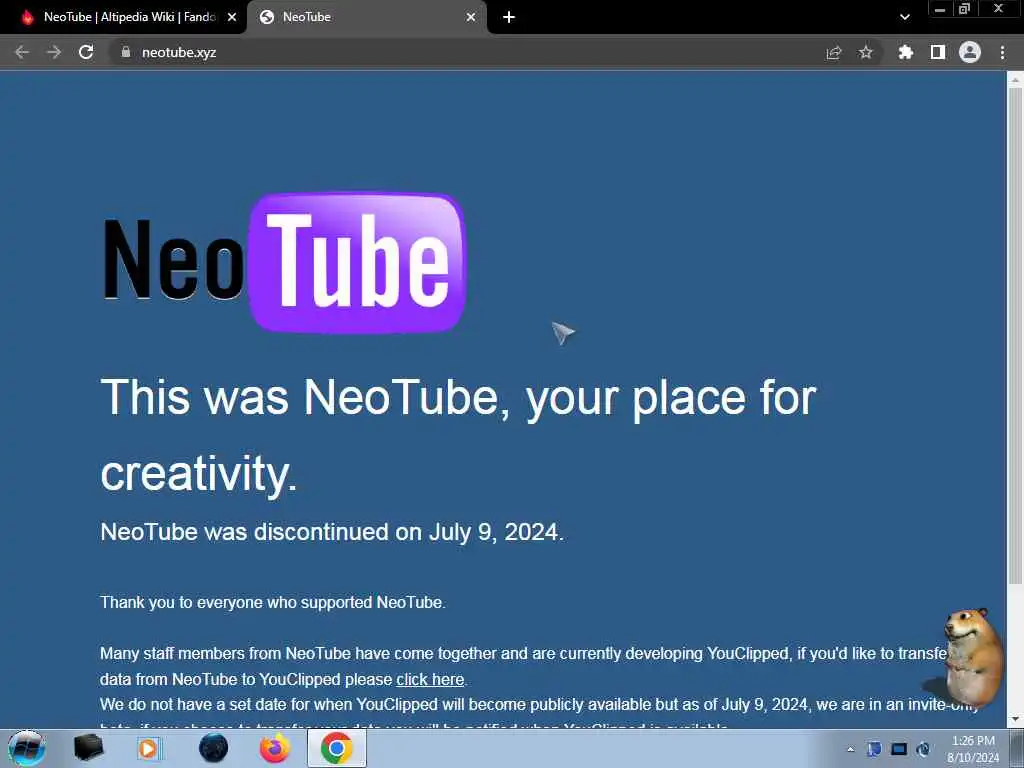Image resolution: width=1024 pixels, height=768 pixels.
Task: Minimize the Chrome window
Action: pos(940,9)
